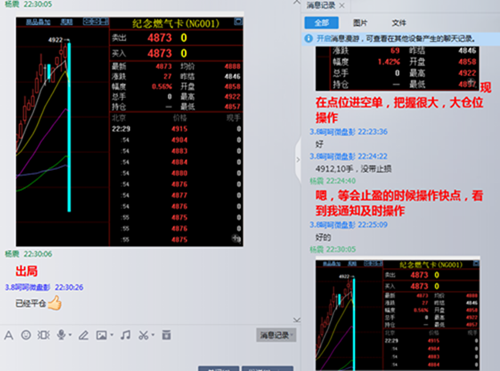The height and width of the screenshot is (371, 500).
Task: Toggle the 消息记录 message history button
Action: click(x=276, y=335)
